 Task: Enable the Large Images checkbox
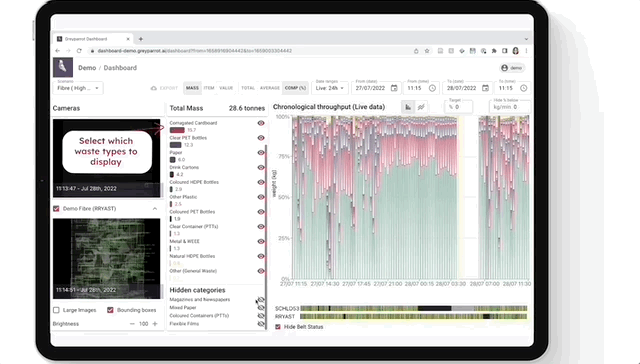click(x=56, y=310)
